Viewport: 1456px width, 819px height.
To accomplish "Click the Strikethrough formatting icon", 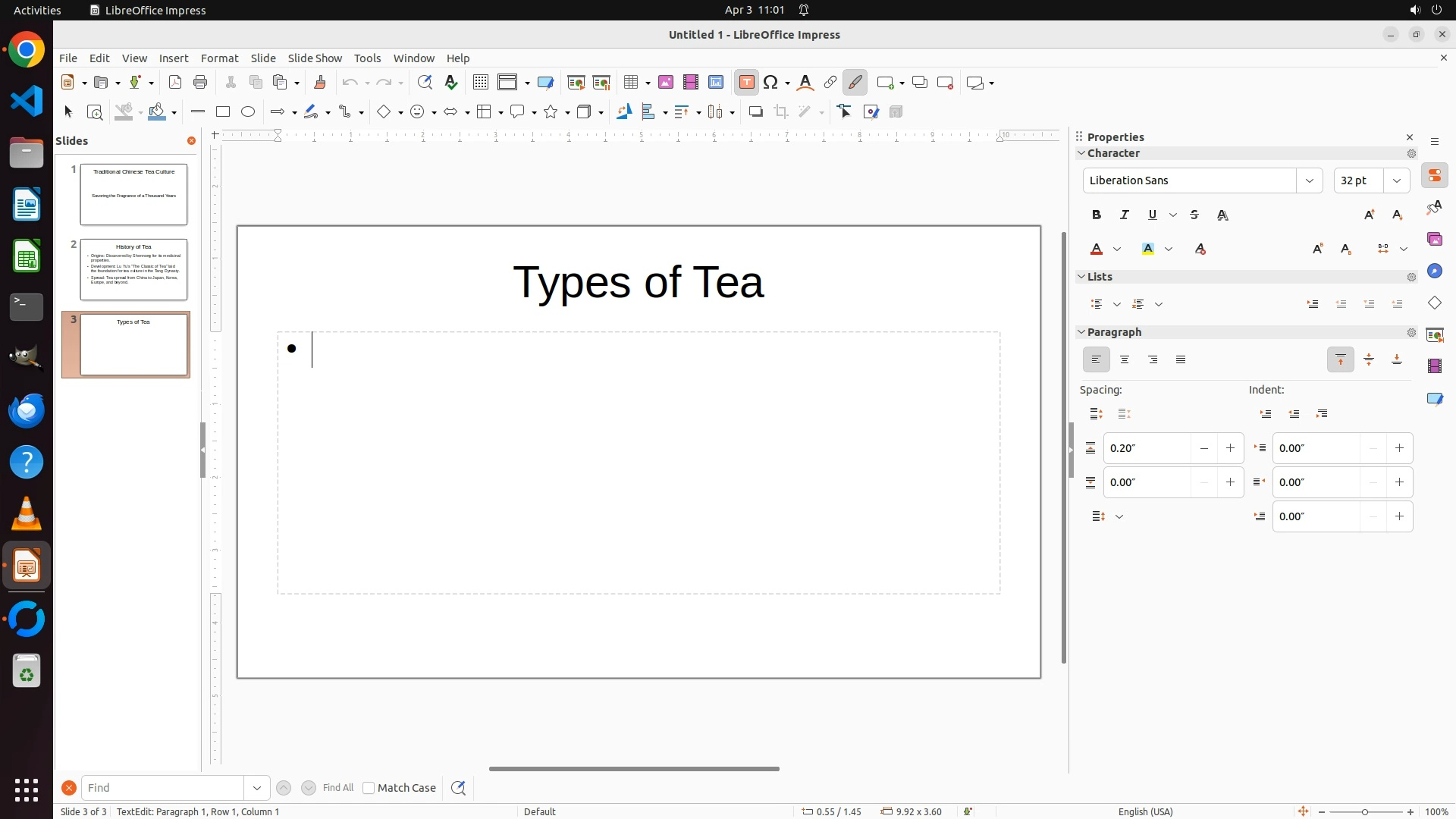I will 1194,215.
